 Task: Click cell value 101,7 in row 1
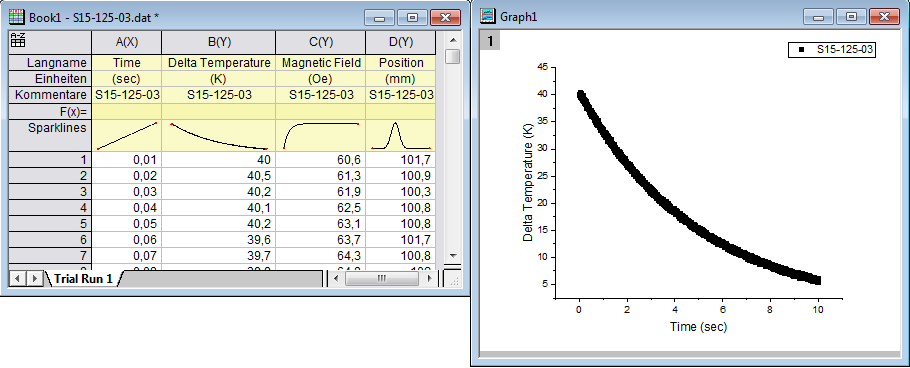click(x=400, y=160)
